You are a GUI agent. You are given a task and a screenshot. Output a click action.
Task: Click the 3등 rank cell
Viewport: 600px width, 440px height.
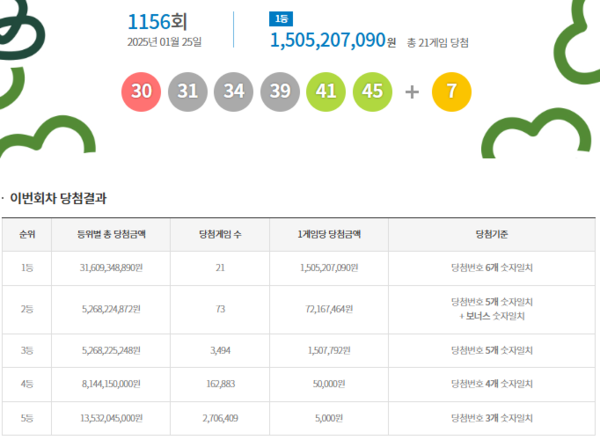[x=27, y=350]
